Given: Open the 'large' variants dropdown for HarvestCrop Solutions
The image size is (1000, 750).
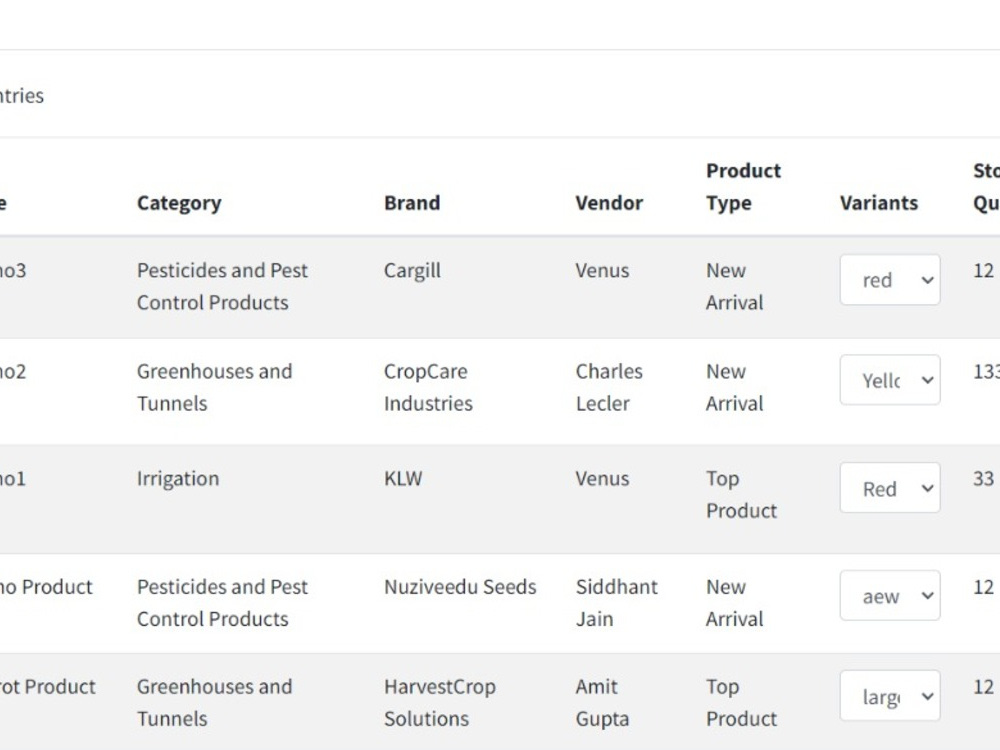Looking at the screenshot, I should pyautogui.click(x=890, y=696).
